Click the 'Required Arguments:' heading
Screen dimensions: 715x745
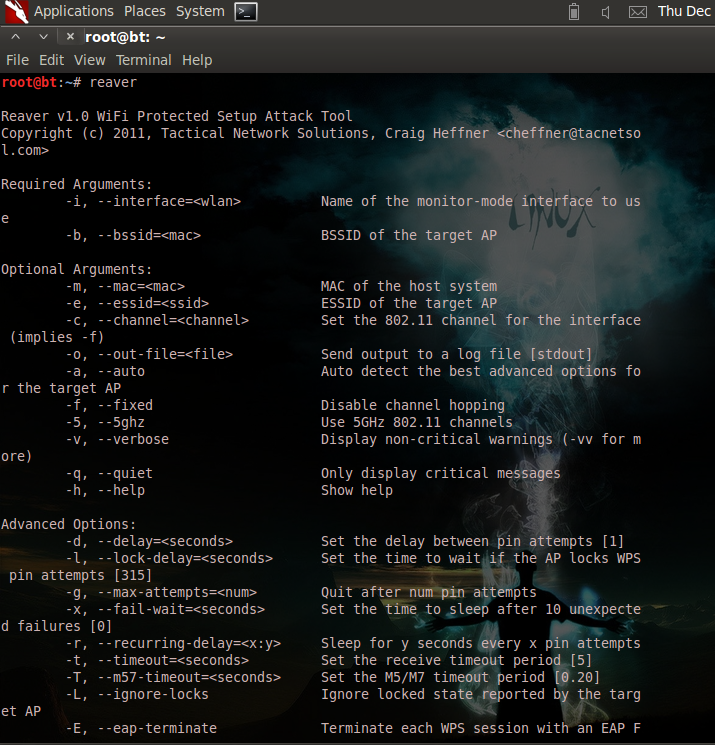point(76,184)
